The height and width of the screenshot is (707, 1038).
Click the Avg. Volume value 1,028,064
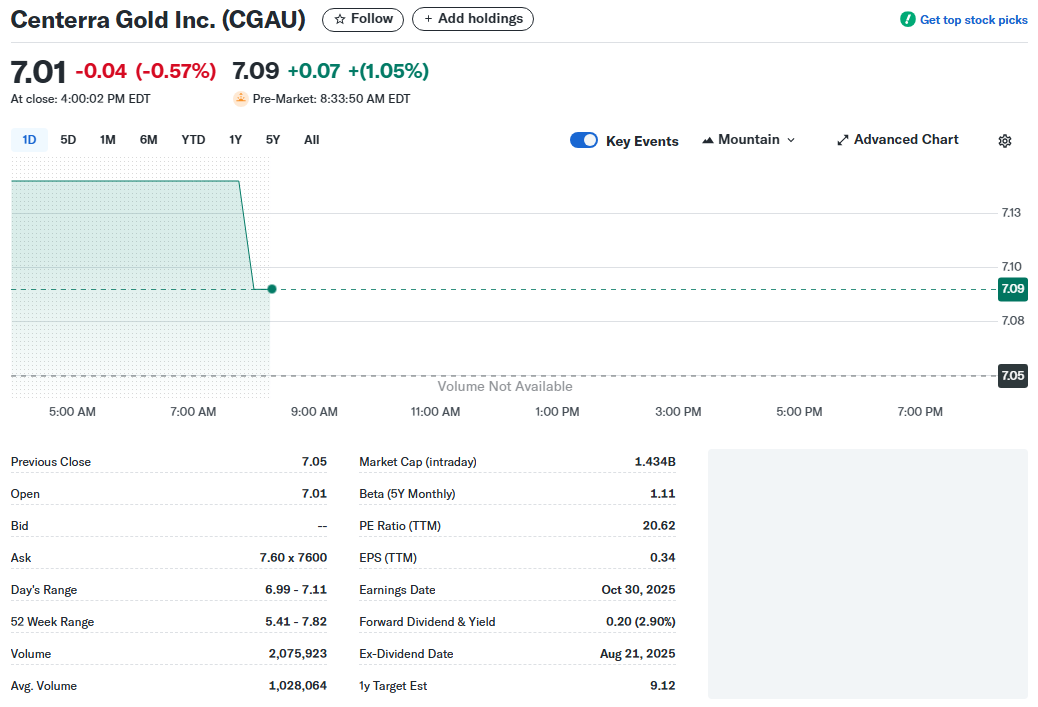pos(298,685)
